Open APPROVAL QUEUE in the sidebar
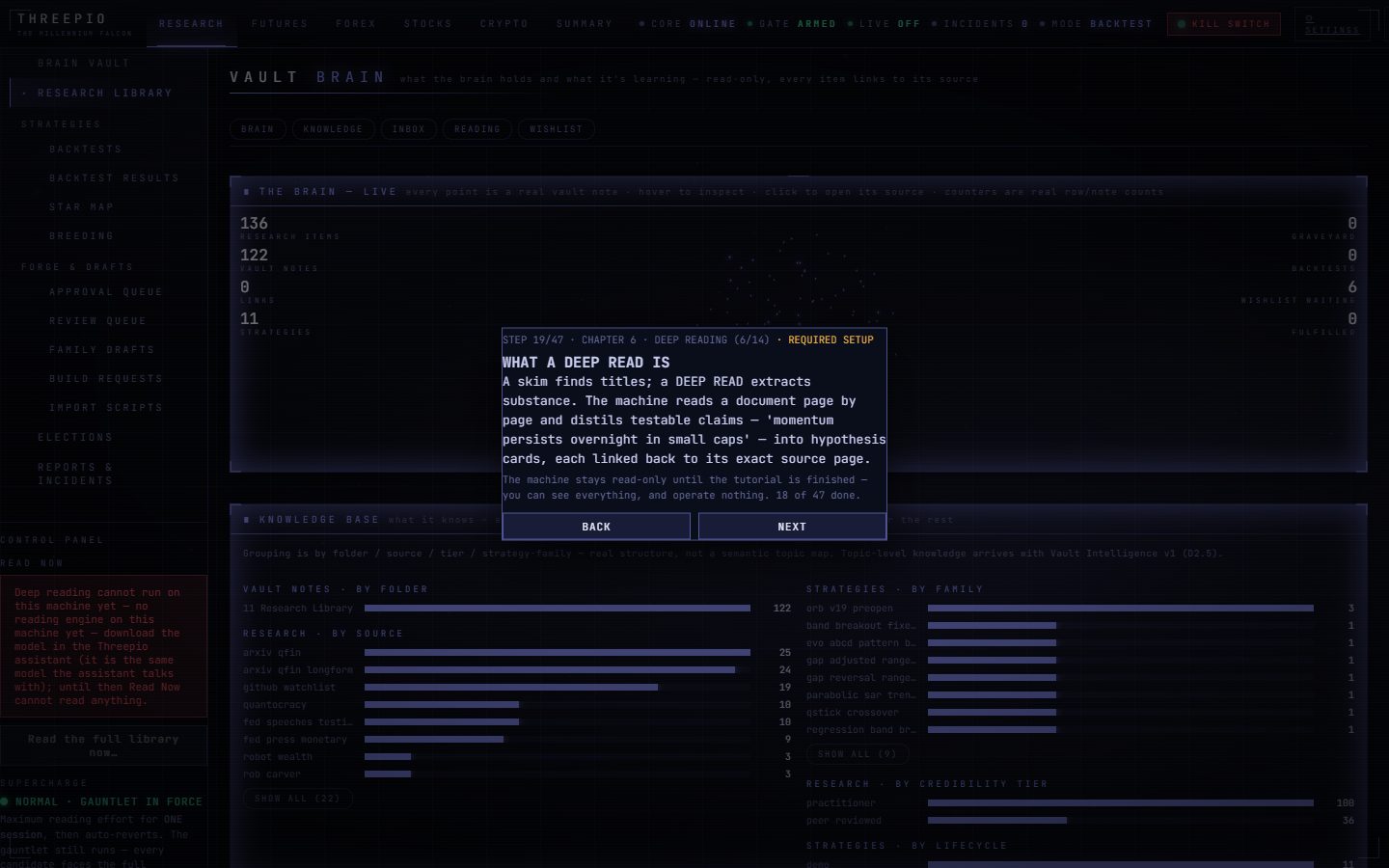The image size is (1389, 868). [106, 292]
